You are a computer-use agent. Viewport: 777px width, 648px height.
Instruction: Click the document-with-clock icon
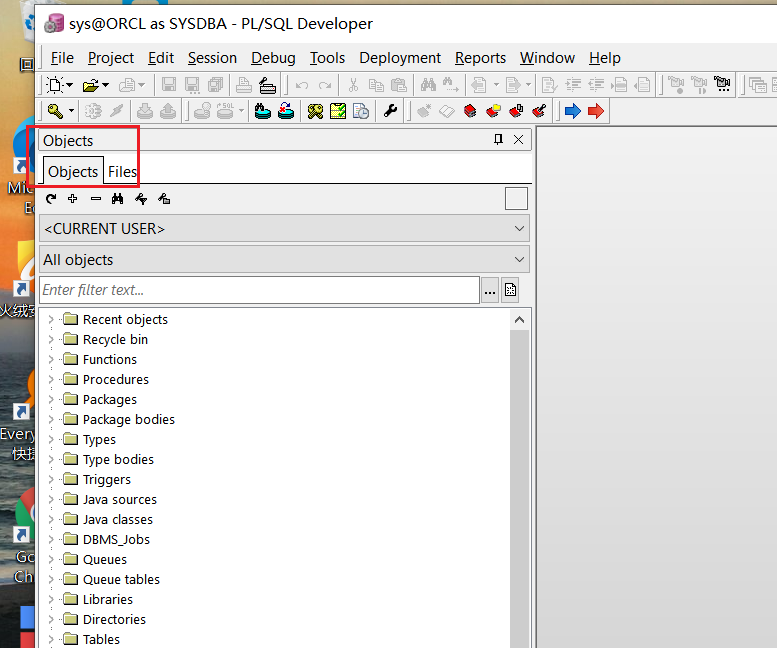(x=361, y=111)
